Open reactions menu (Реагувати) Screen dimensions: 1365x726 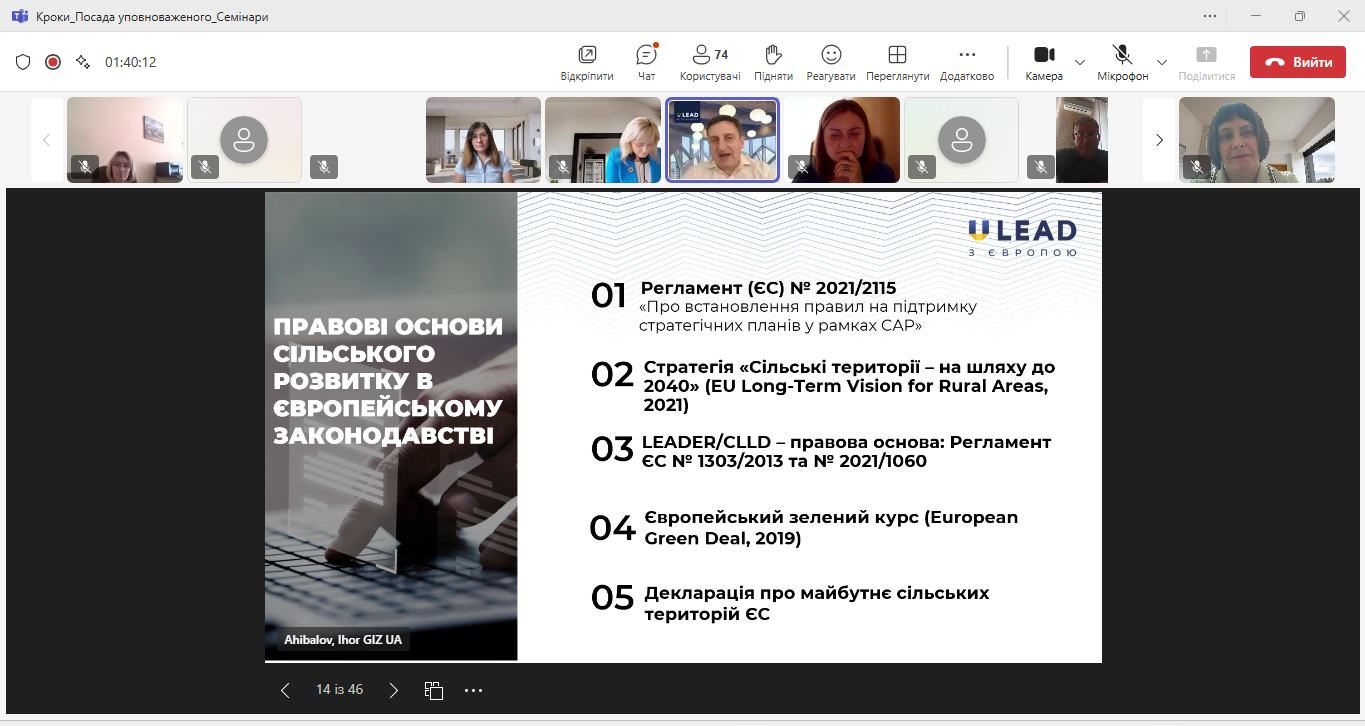point(831,62)
